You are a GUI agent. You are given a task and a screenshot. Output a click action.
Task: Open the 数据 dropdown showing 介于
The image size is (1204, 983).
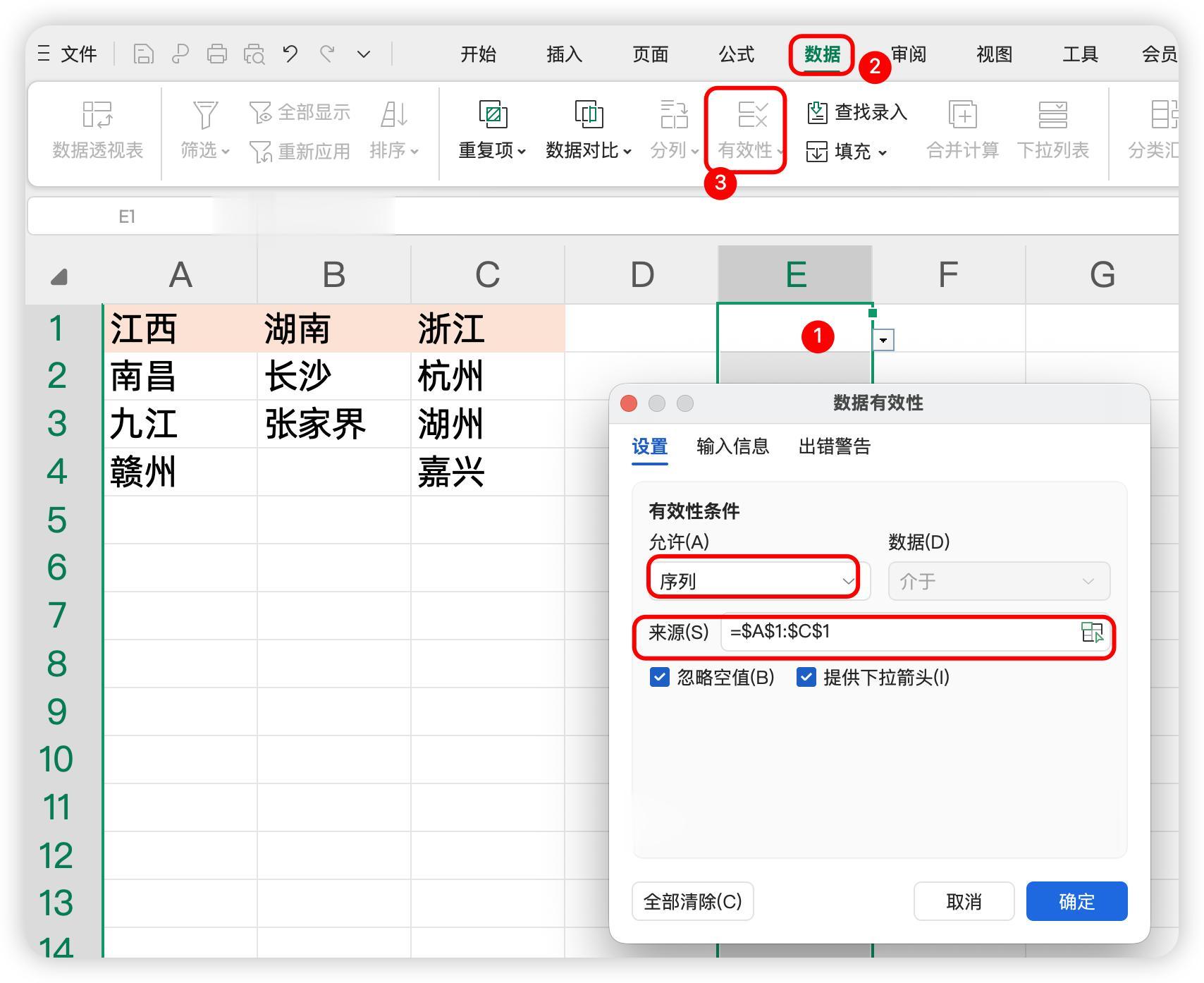(999, 581)
